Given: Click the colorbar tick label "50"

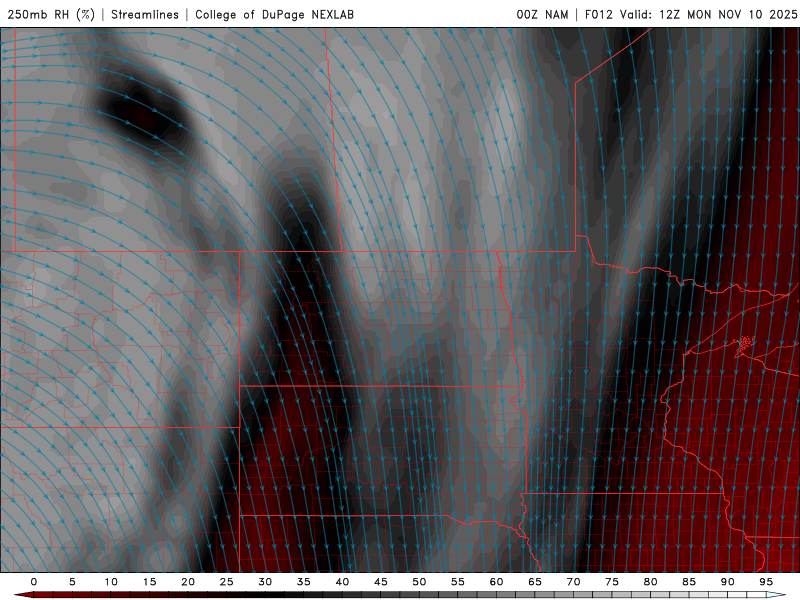Looking at the screenshot, I should pyautogui.click(x=419, y=582).
